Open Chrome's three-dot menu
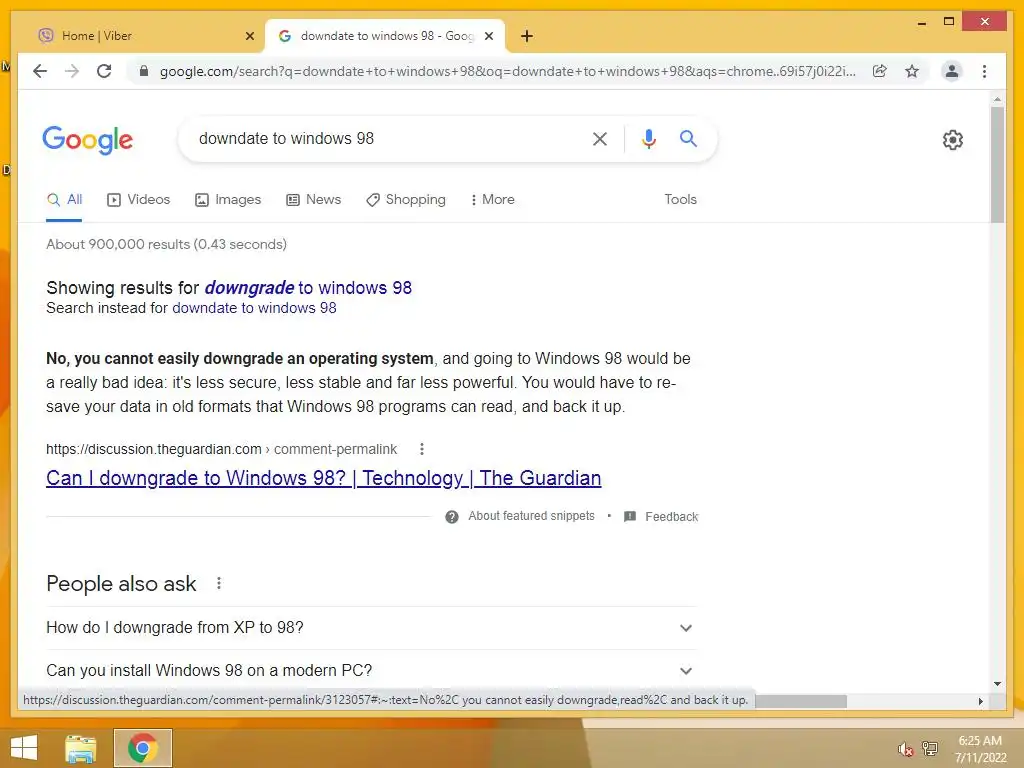The width and height of the screenshot is (1024, 768). click(984, 71)
